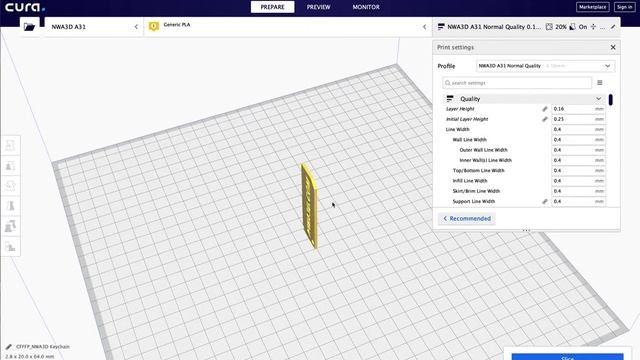The width and height of the screenshot is (640, 360).
Task: Collapse the Quality section chevron
Action: click(x=598, y=99)
